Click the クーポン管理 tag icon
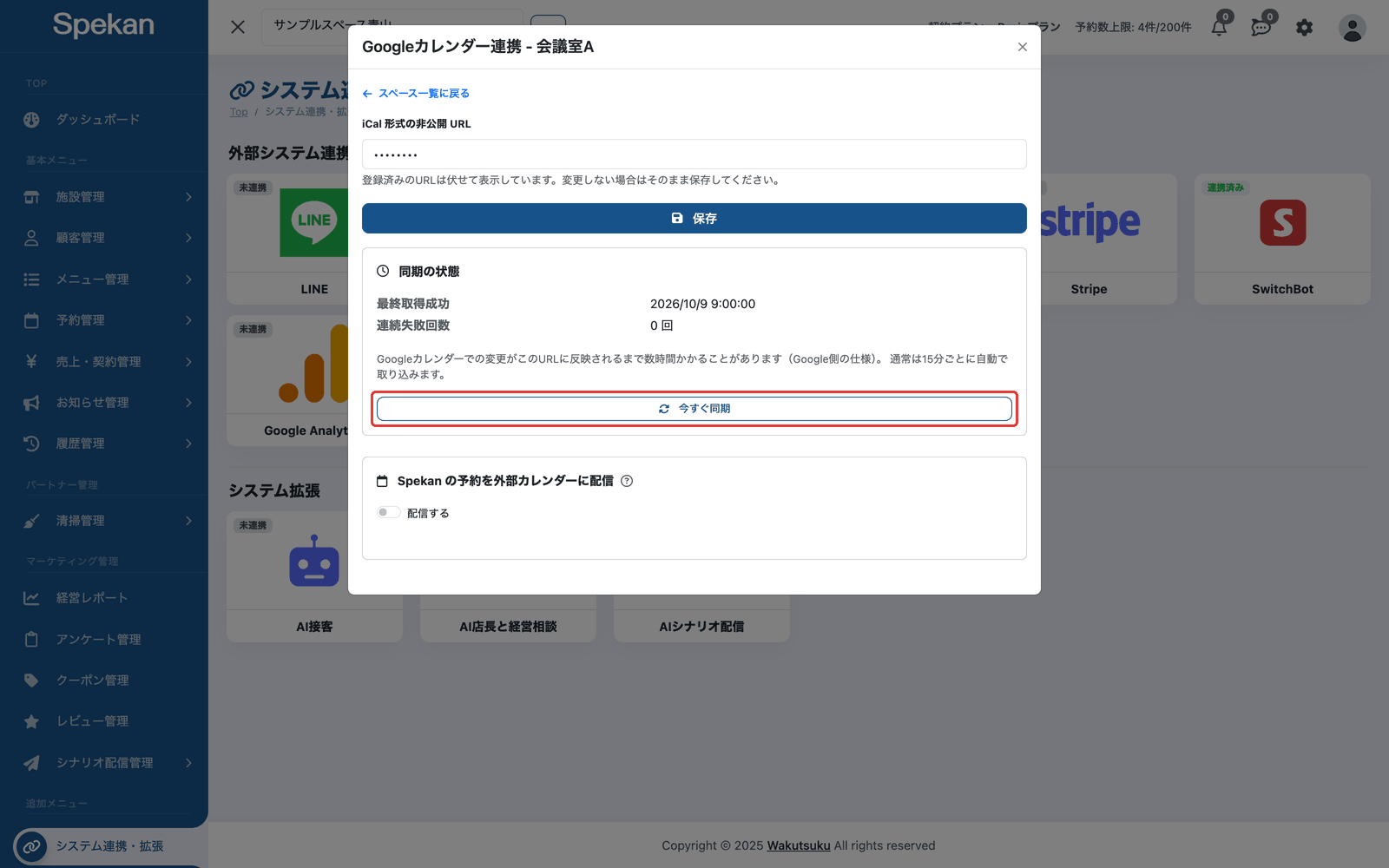The width and height of the screenshot is (1389, 868). click(31, 681)
